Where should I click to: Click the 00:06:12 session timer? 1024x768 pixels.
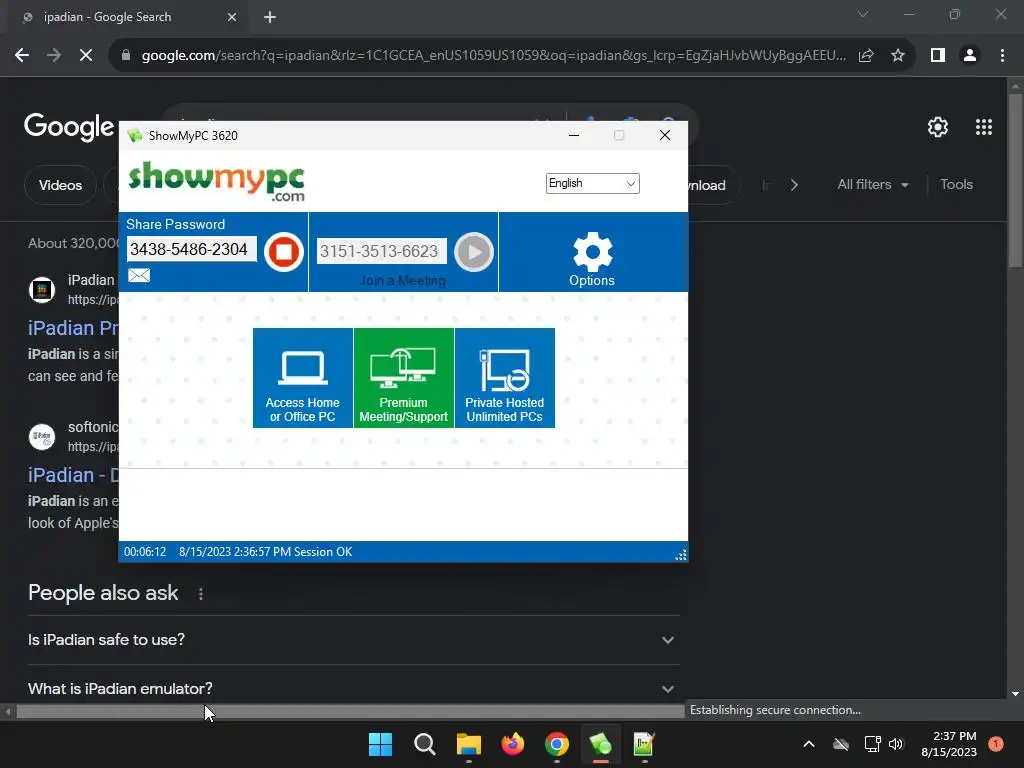145,552
